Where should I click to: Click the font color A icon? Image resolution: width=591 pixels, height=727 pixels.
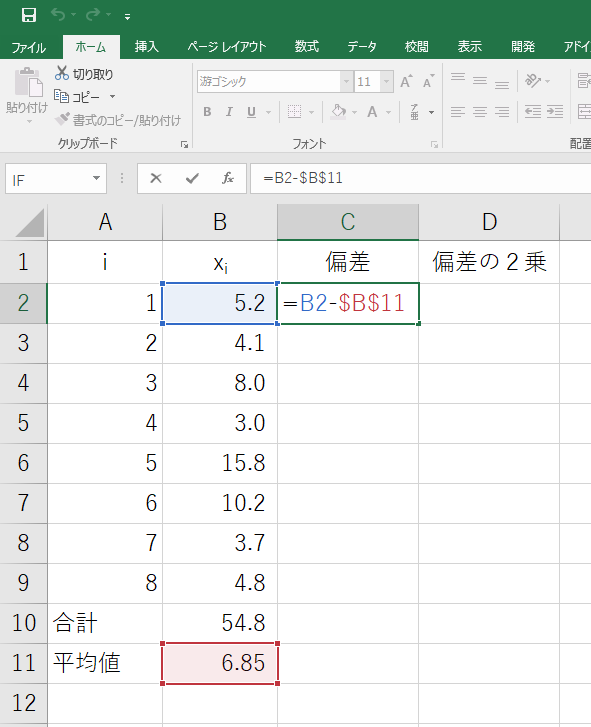tap(372, 112)
